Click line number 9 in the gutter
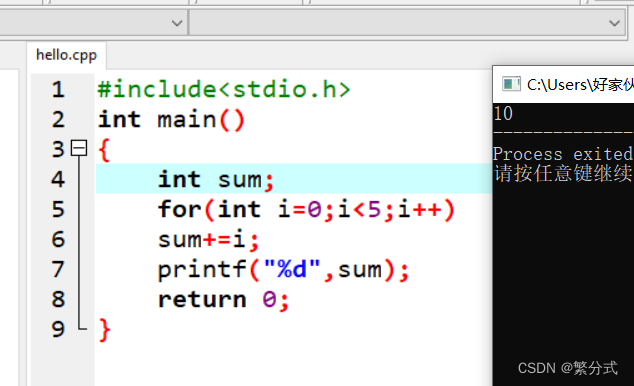Viewport: 634px width, 386px height. click(58, 329)
